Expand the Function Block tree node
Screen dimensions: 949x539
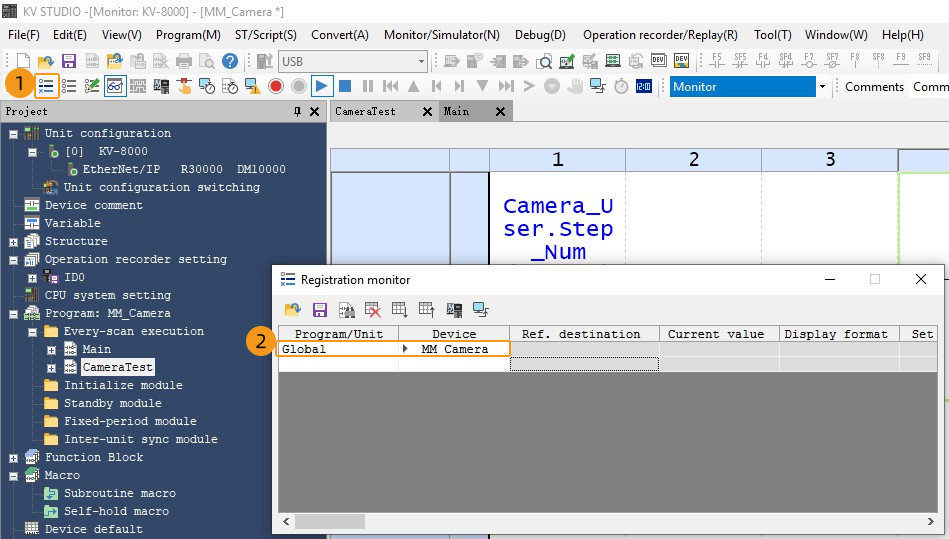click(x=13, y=457)
